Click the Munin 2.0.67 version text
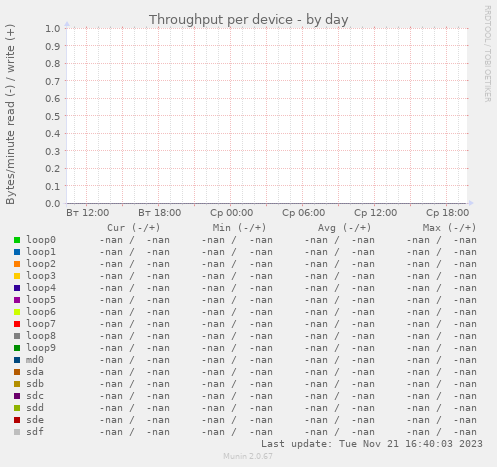Screen dimensions: 497x467 [248, 456]
